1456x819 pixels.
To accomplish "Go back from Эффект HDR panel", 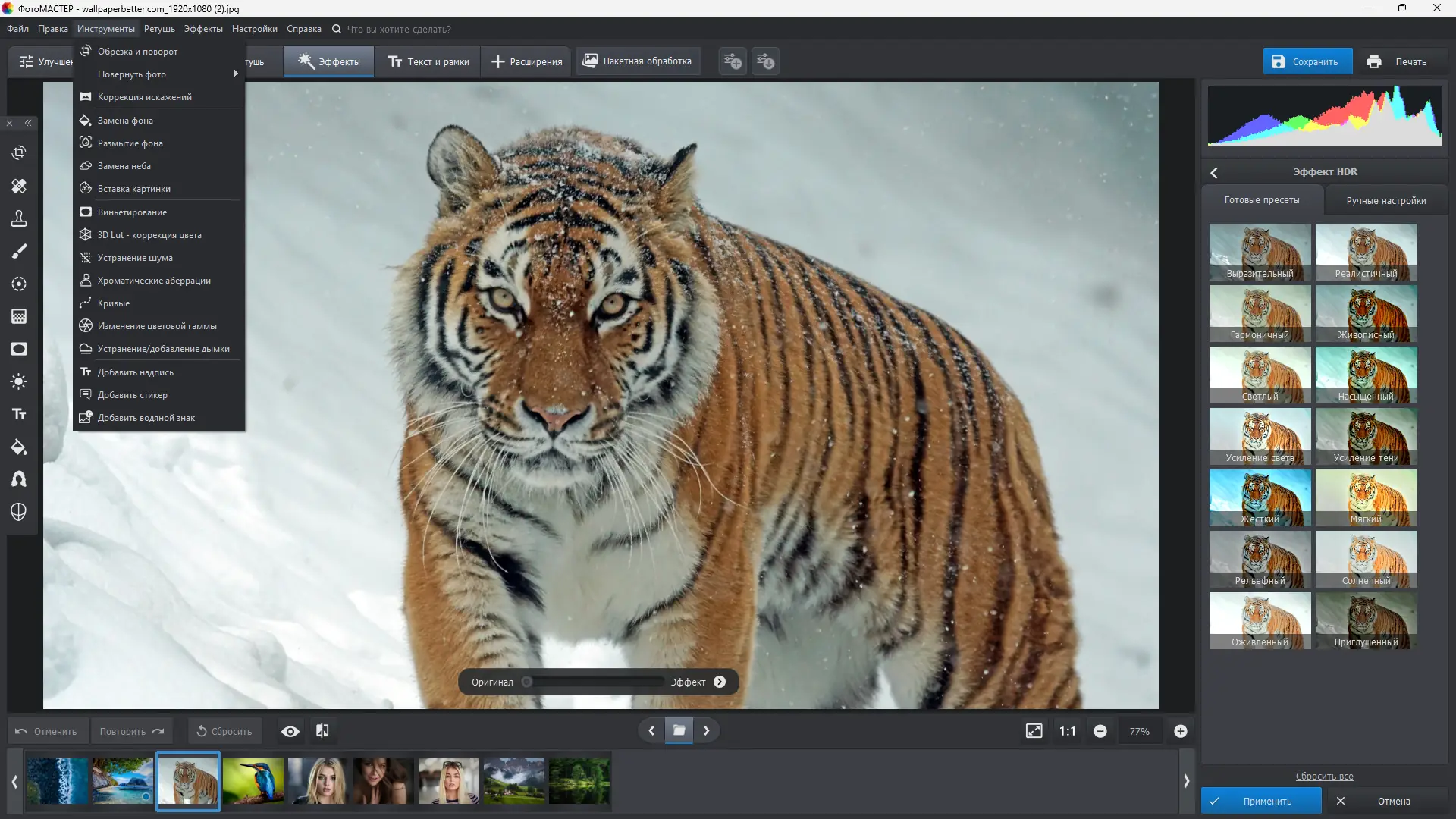I will coord(1214,173).
